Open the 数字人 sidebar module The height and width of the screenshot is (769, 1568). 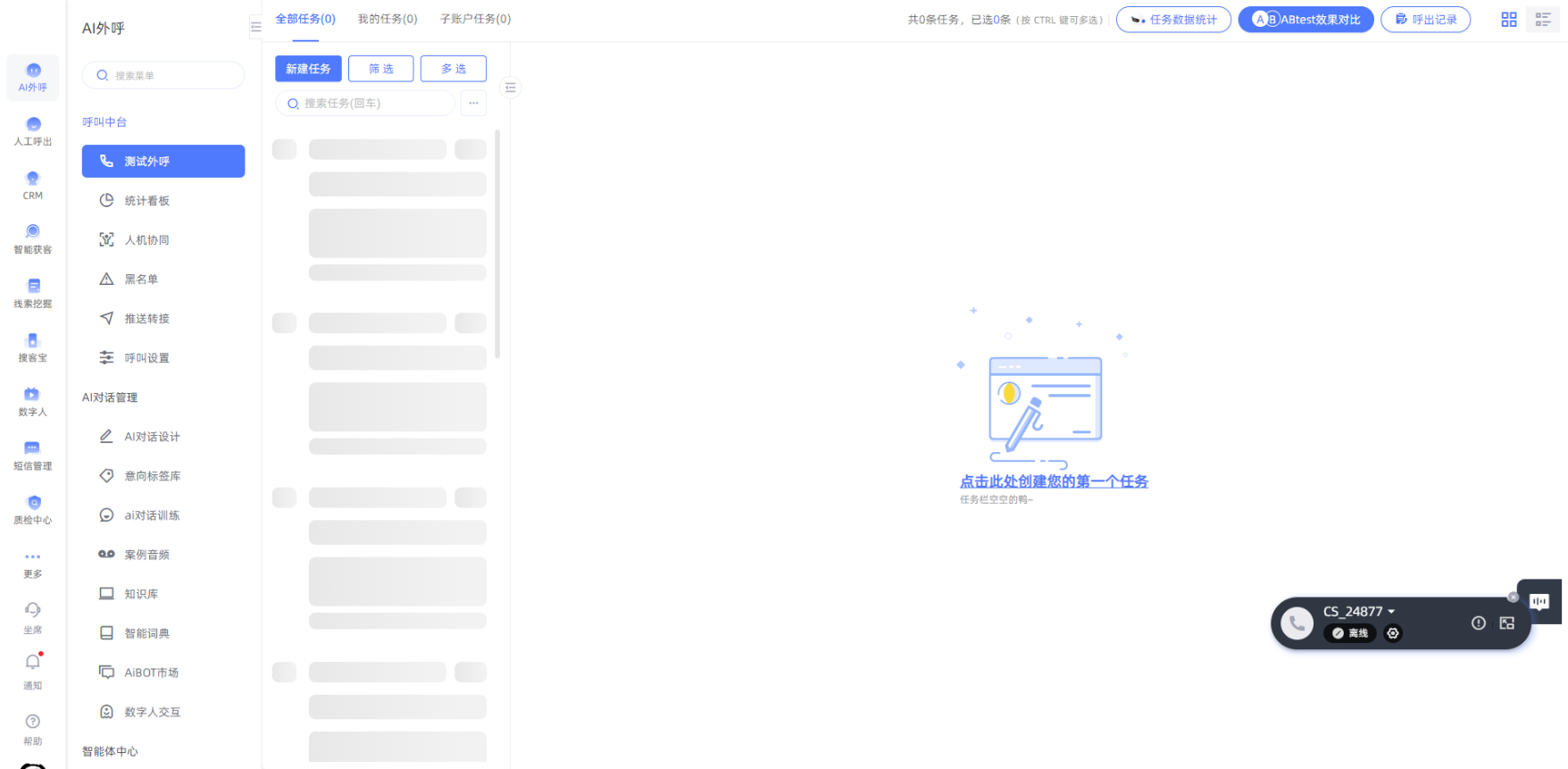(x=33, y=401)
